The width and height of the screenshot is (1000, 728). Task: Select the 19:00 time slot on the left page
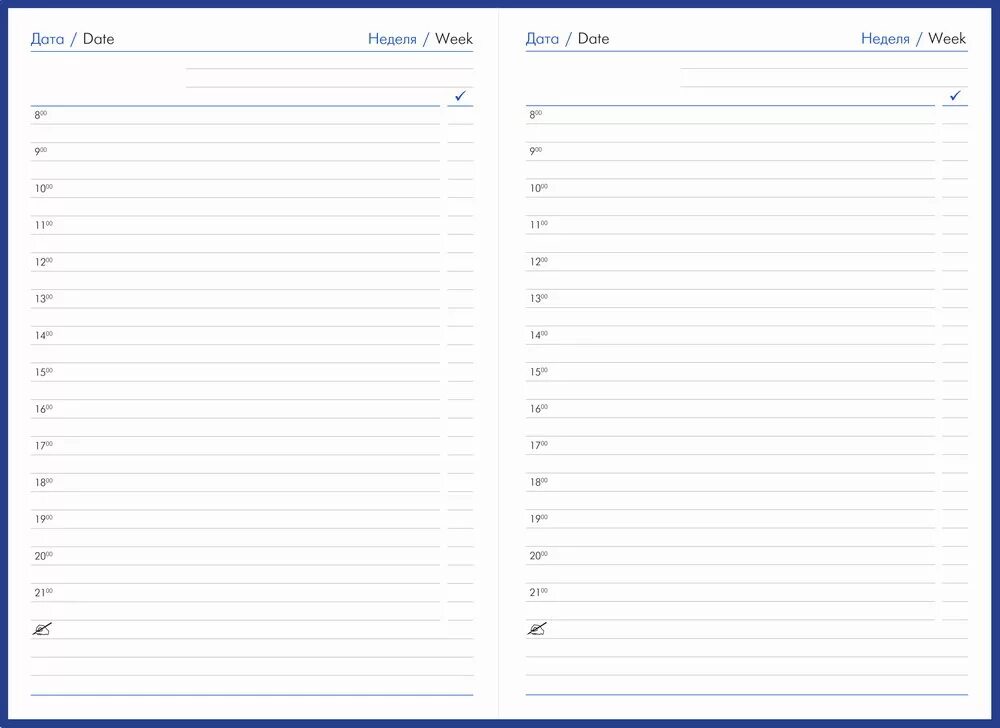(43, 519)
